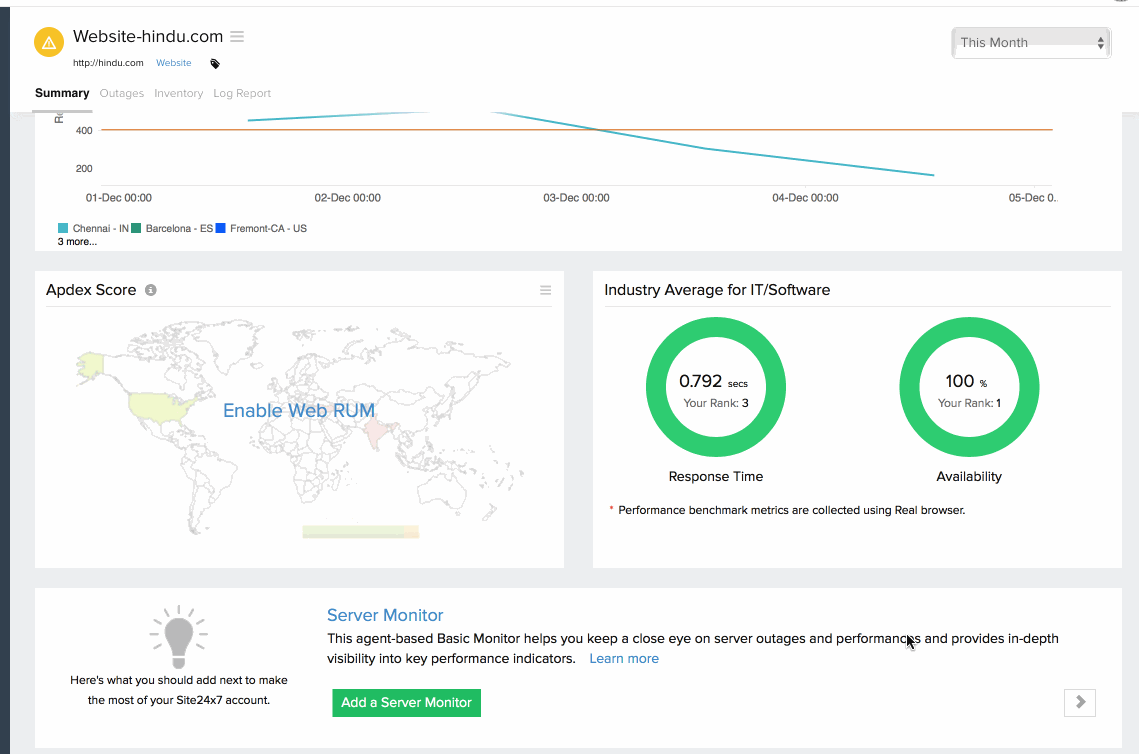This screenshot has width=1139, height=754.
Task: Click the yellow warning status icon
Action: click(48, 42)
